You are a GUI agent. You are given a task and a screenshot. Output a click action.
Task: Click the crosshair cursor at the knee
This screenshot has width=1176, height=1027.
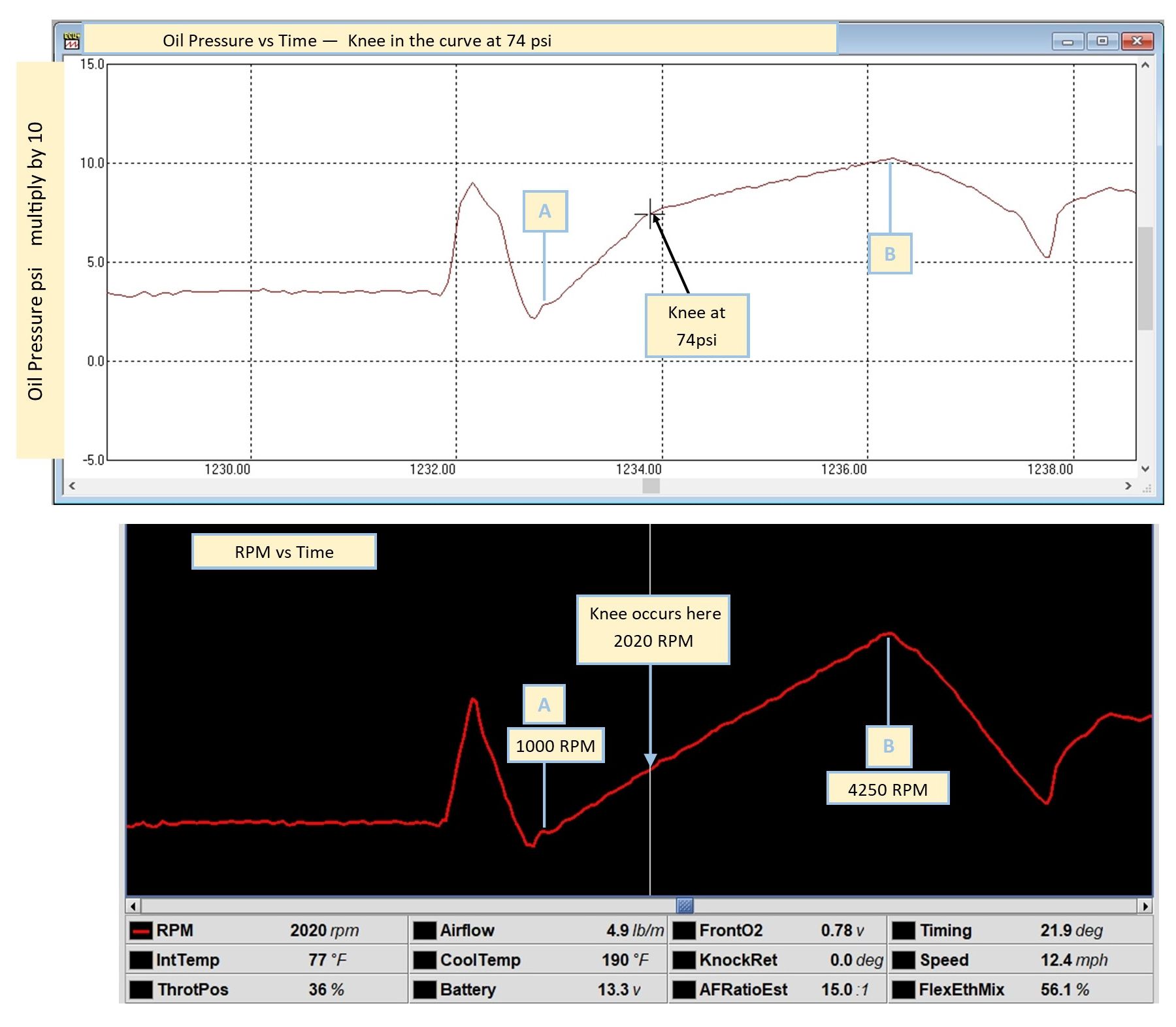[x=650, y=214]
